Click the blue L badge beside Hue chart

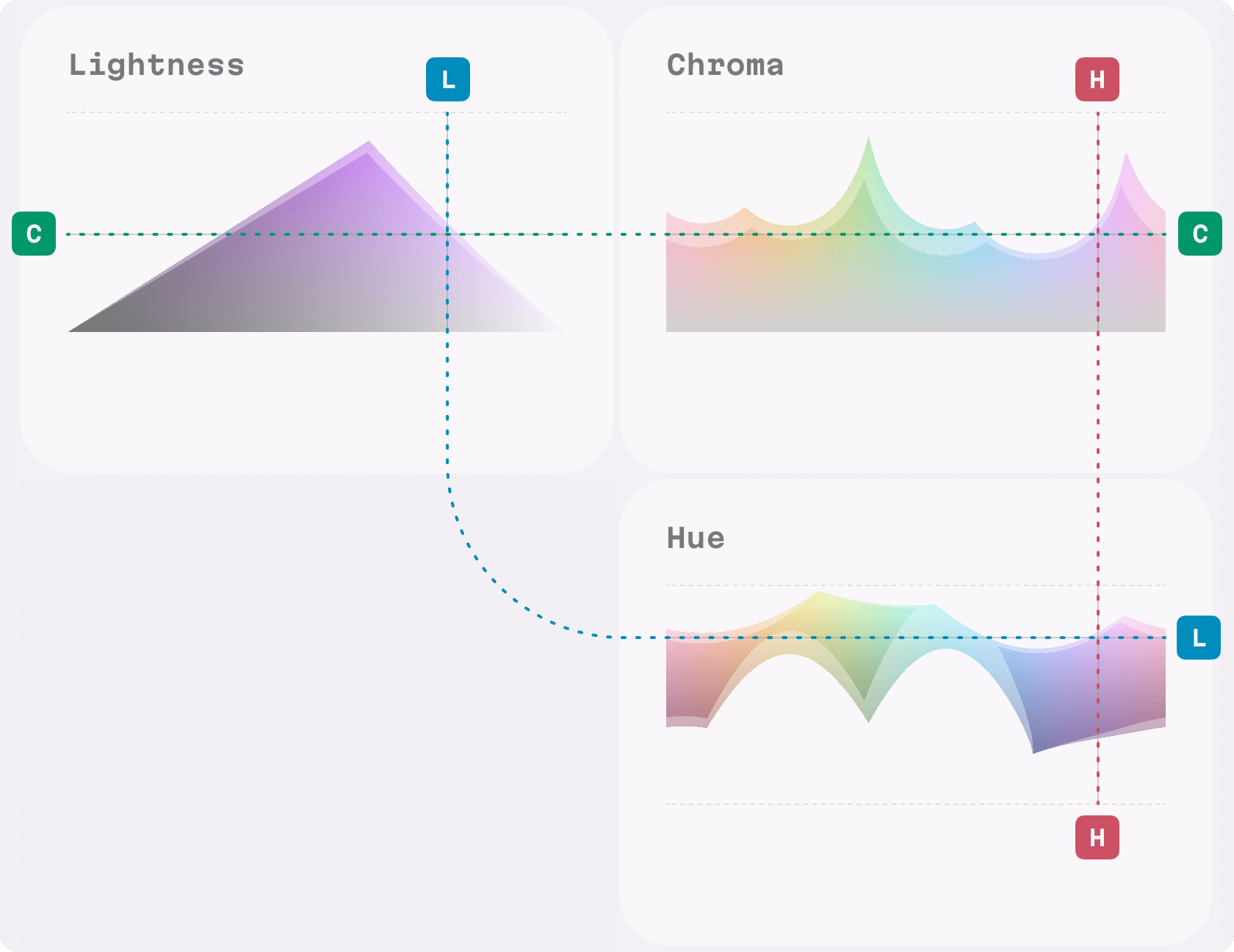(x=1198, y=638)
